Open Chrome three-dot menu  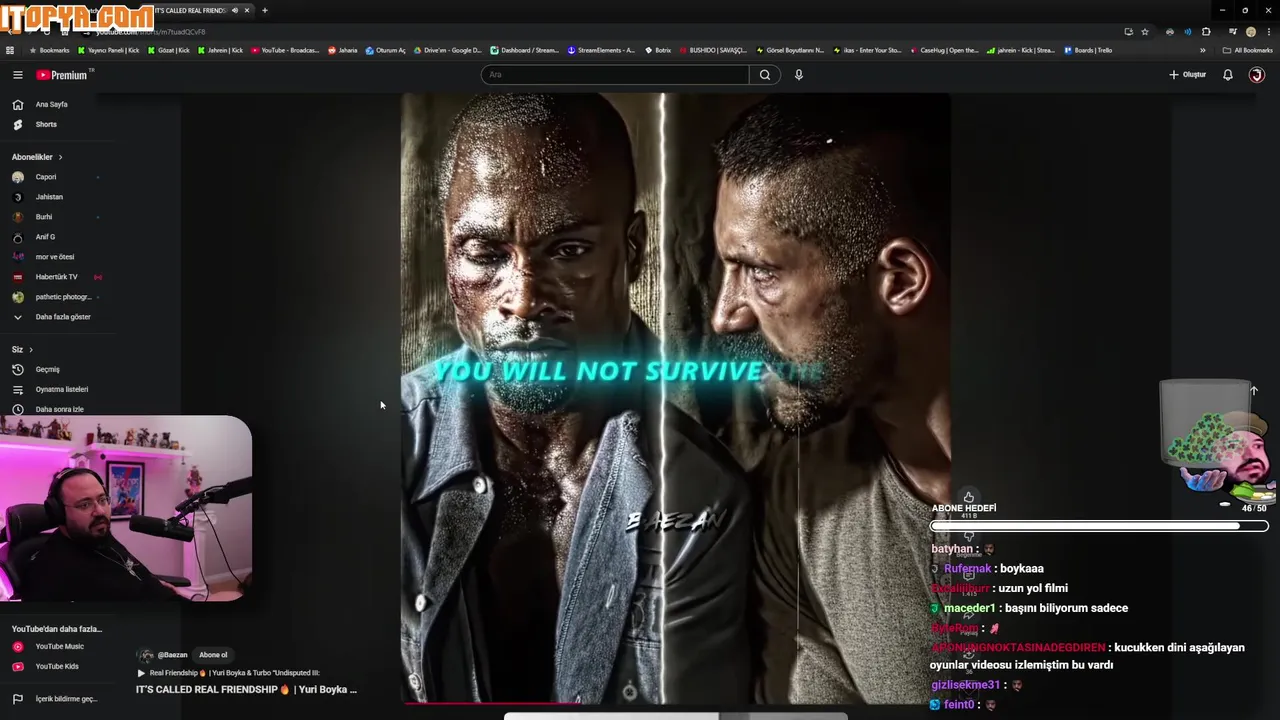tap(1268, 32)
